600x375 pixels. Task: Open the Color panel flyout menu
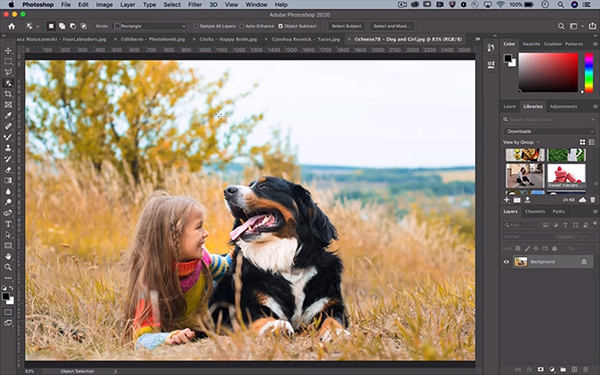pyautogui.click(x=595, y=44)
